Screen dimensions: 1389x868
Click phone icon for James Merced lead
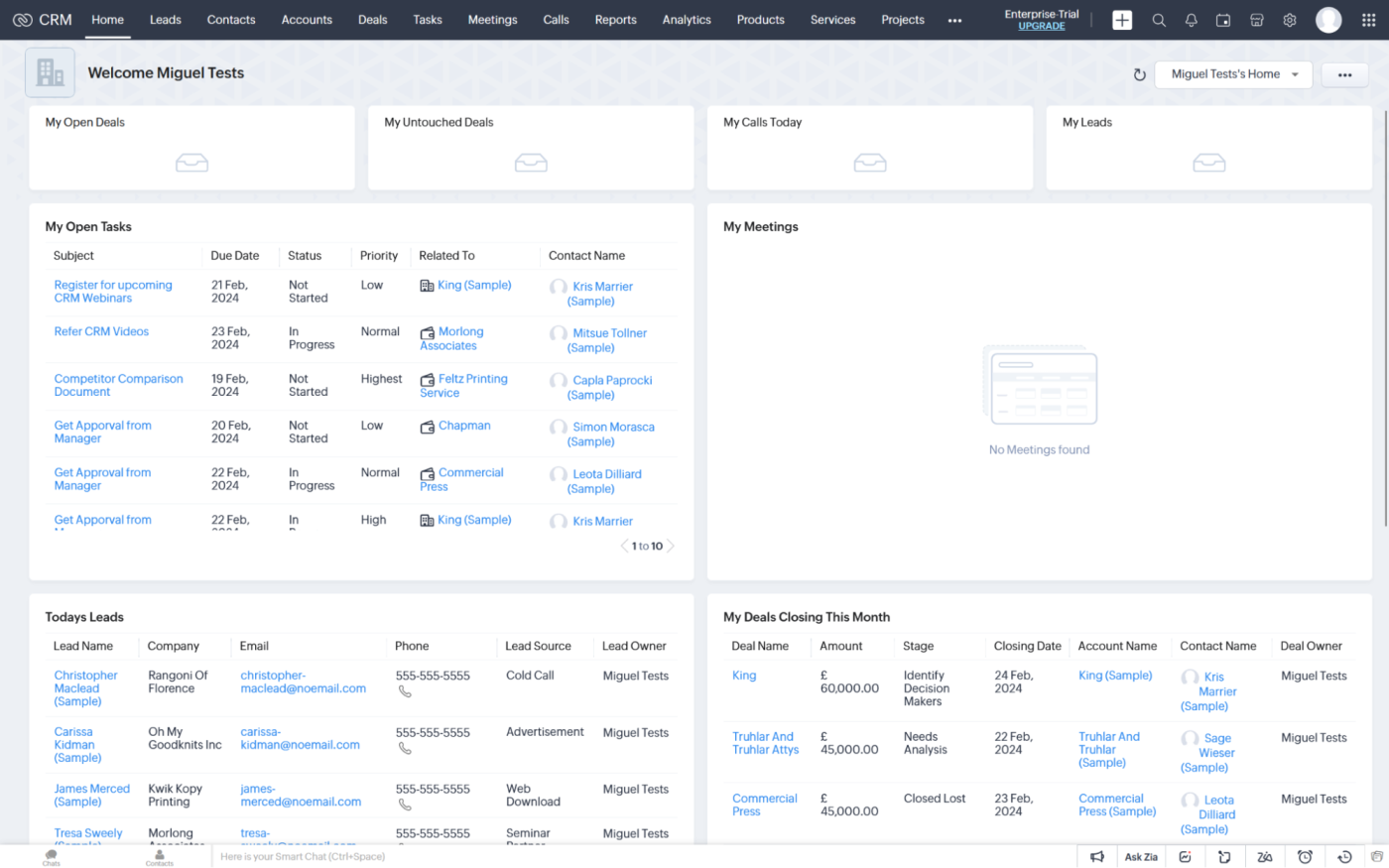pyautogui.click(x=405, y=805)
